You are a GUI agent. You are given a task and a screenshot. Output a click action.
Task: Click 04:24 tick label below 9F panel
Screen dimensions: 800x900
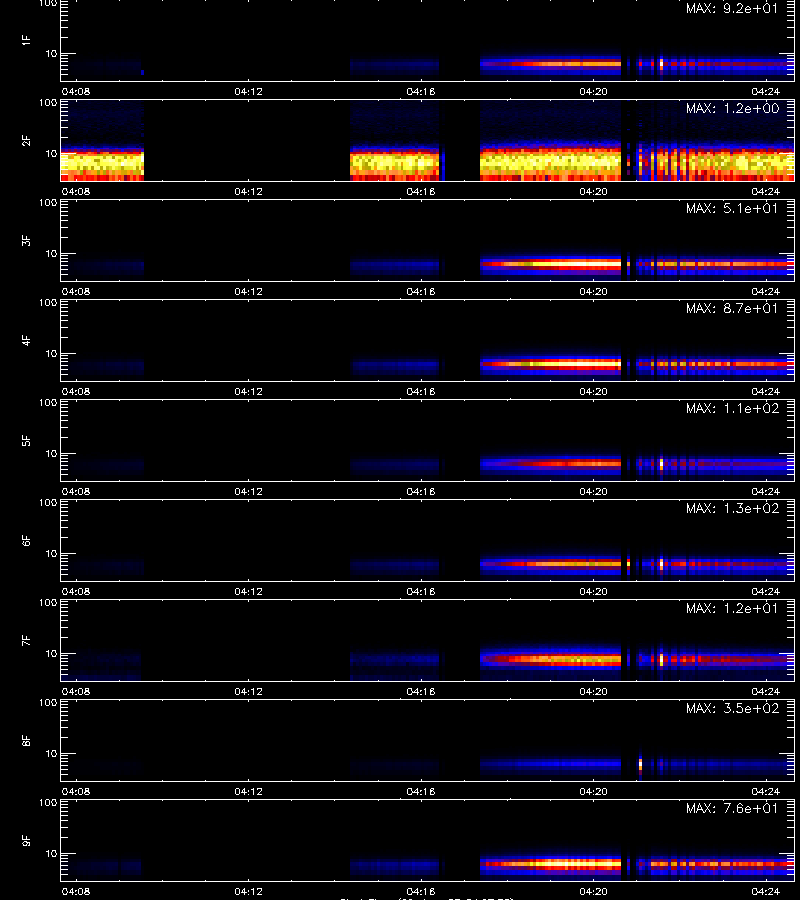pyautogui.click(x=766, y=891)
